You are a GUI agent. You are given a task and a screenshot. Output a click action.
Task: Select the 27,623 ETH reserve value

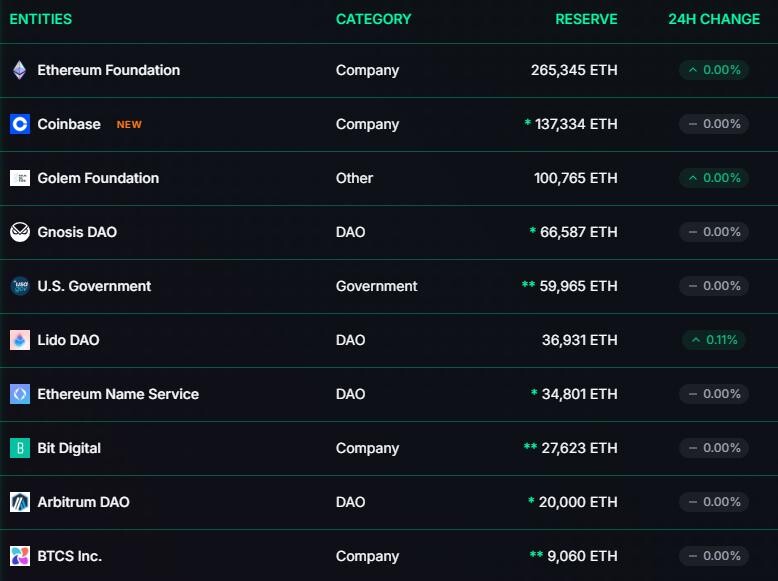pos(580,449)
